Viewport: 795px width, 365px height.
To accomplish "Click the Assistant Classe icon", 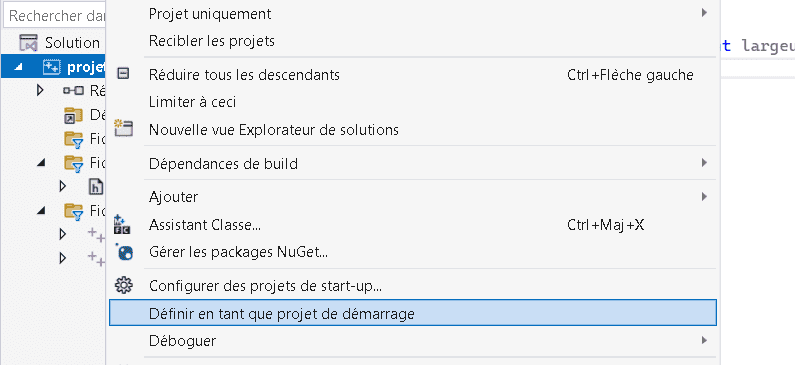I will (x=123, y=224).
